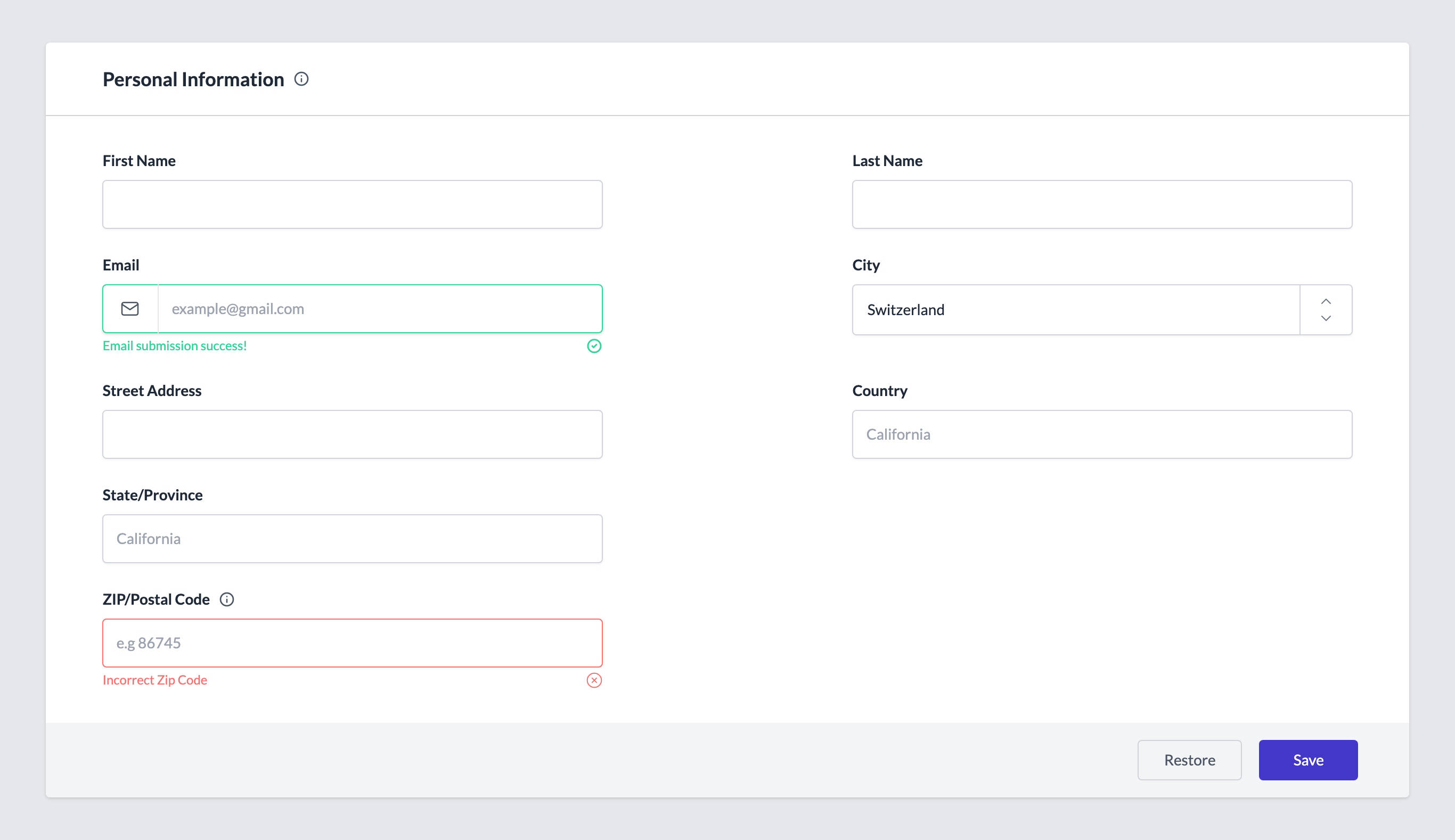Click Restore to revert form changes

1189,759
